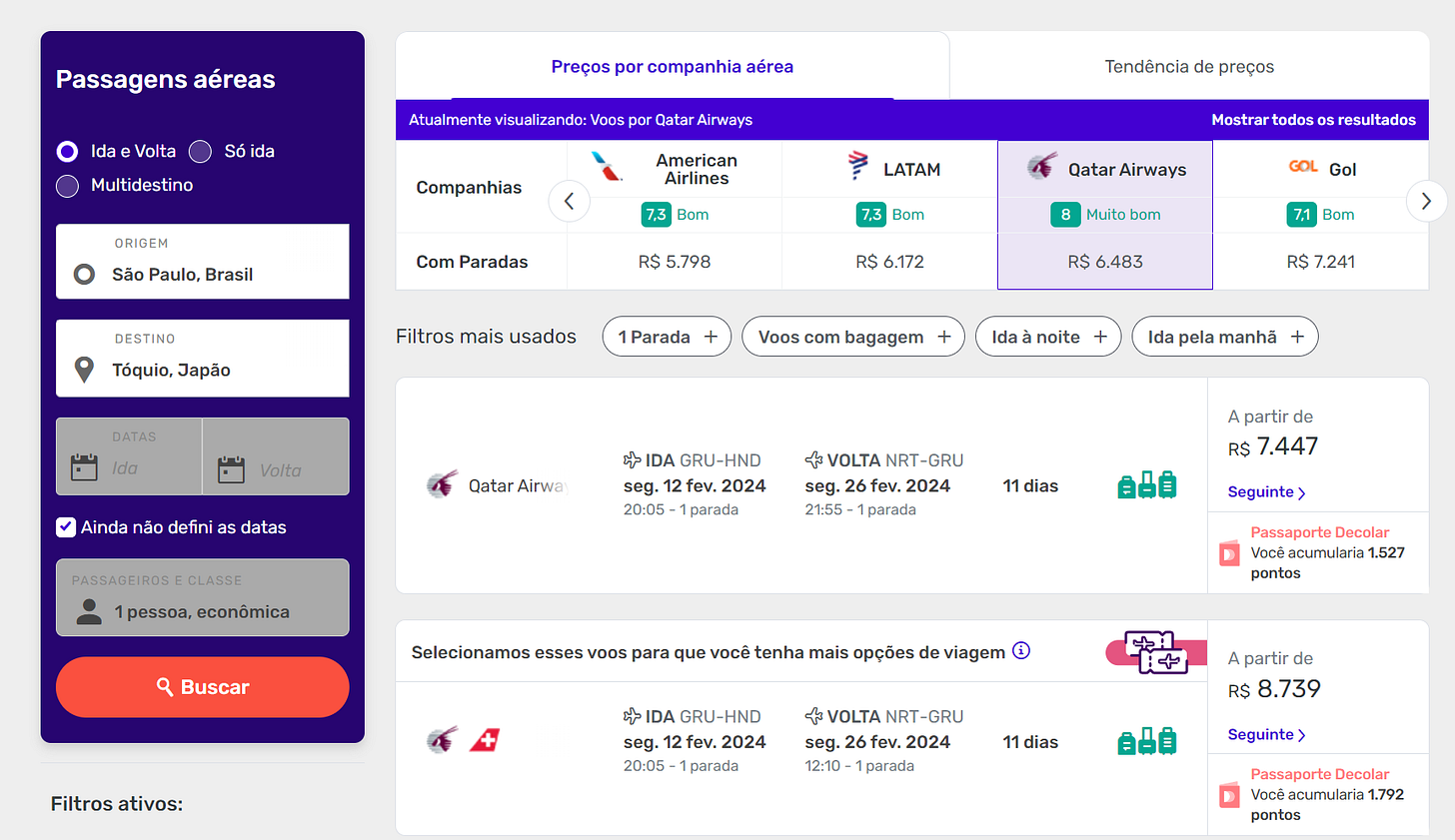Switch to Preços por companhia aérea tab
The image size is (1455, 840).
[673, 67]
